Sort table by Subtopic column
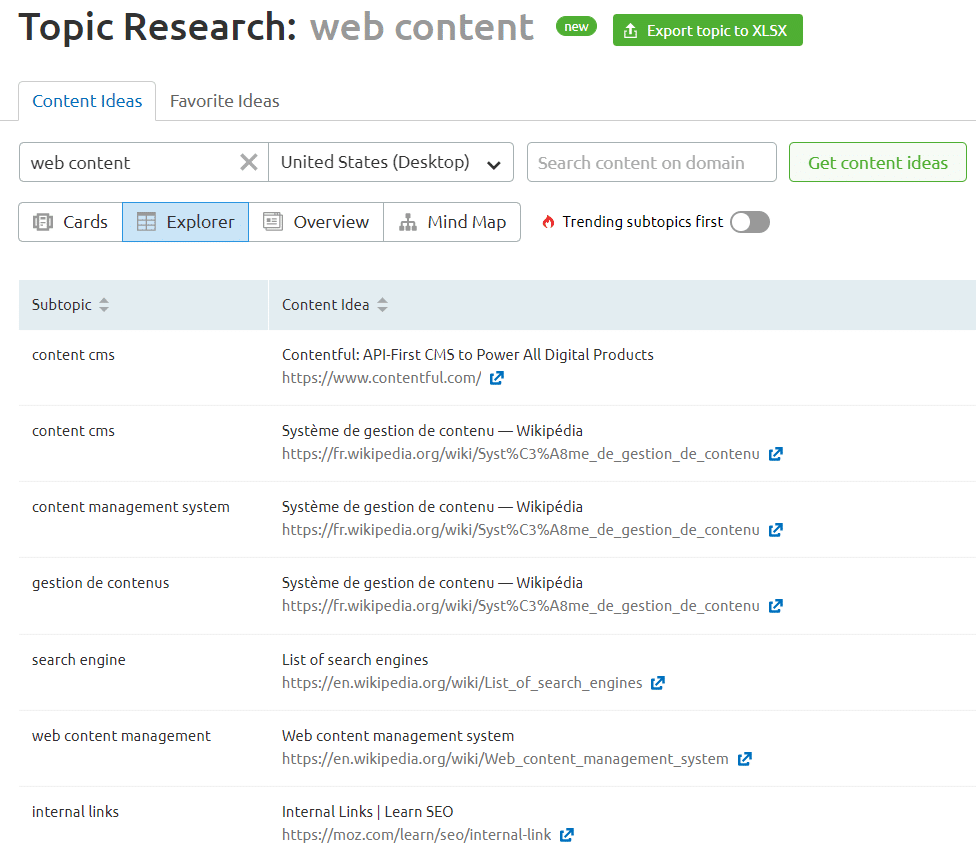976x856 pixels. tap(104, 305)
